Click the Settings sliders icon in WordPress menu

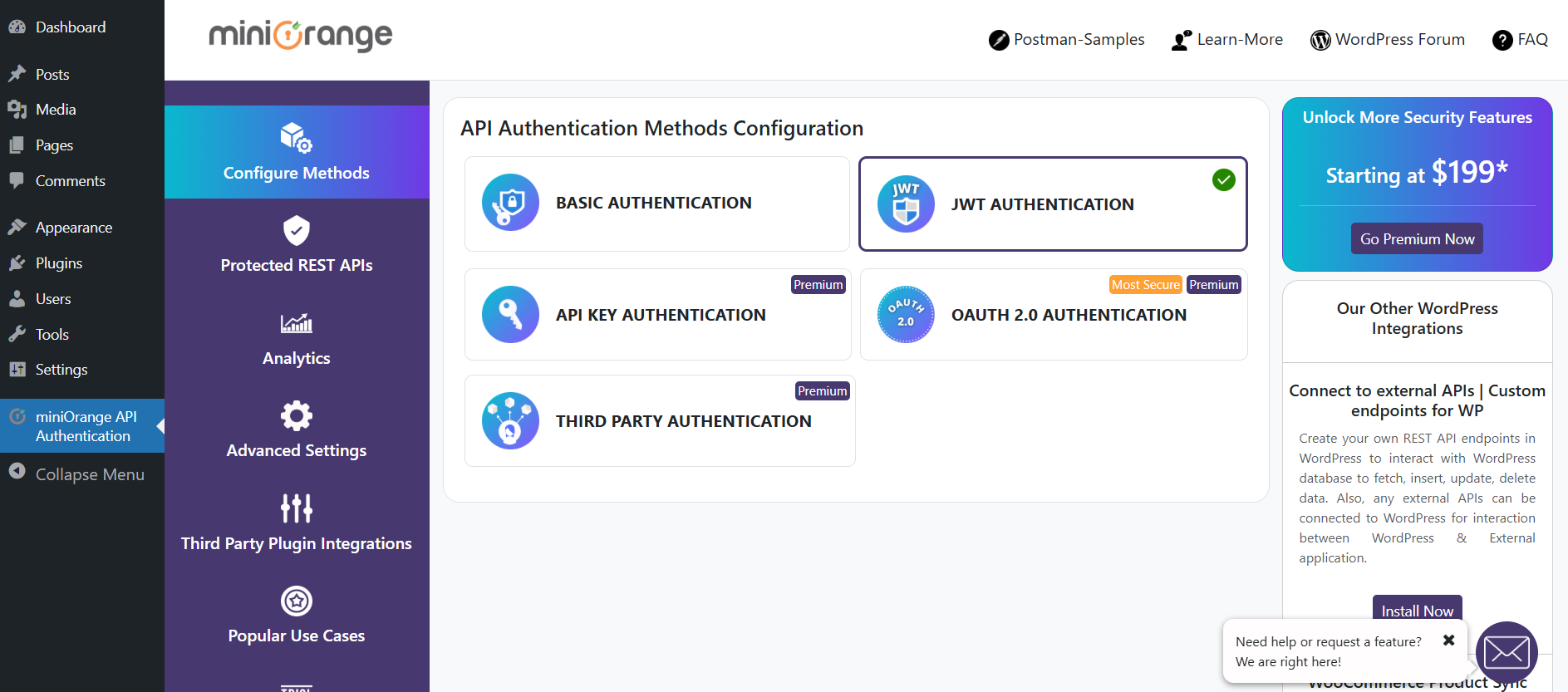coord(17,369)
